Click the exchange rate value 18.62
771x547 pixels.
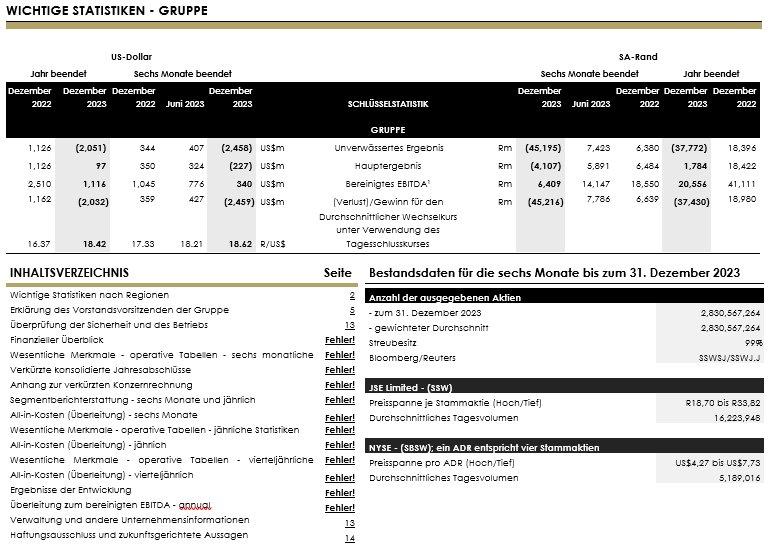point(240,244)
